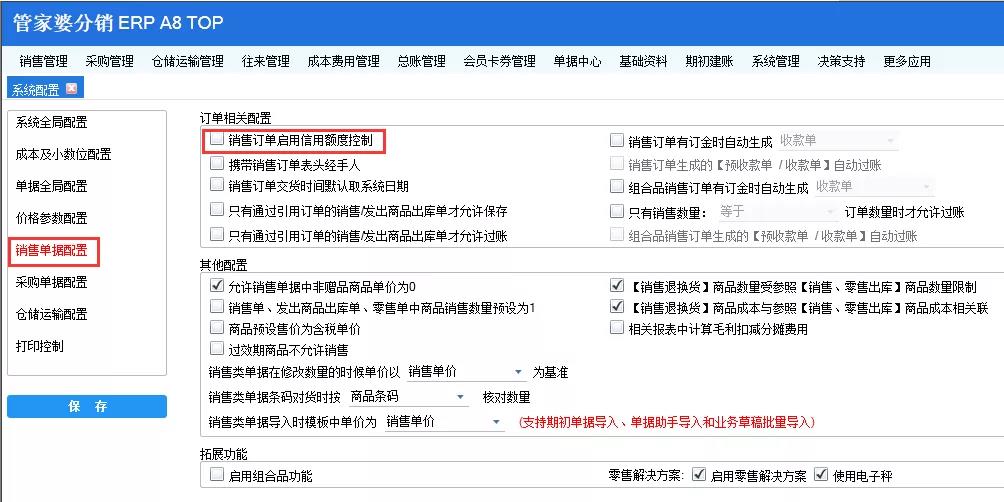
Task: Click the 保存 button
Action: (87, 407)
